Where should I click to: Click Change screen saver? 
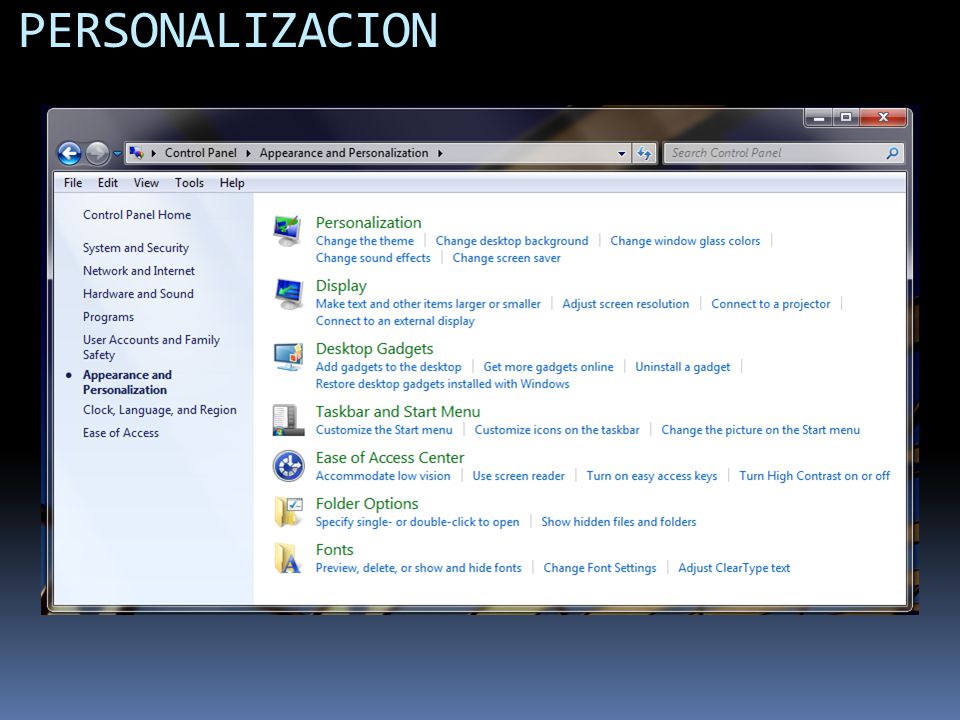click(506, 258)
